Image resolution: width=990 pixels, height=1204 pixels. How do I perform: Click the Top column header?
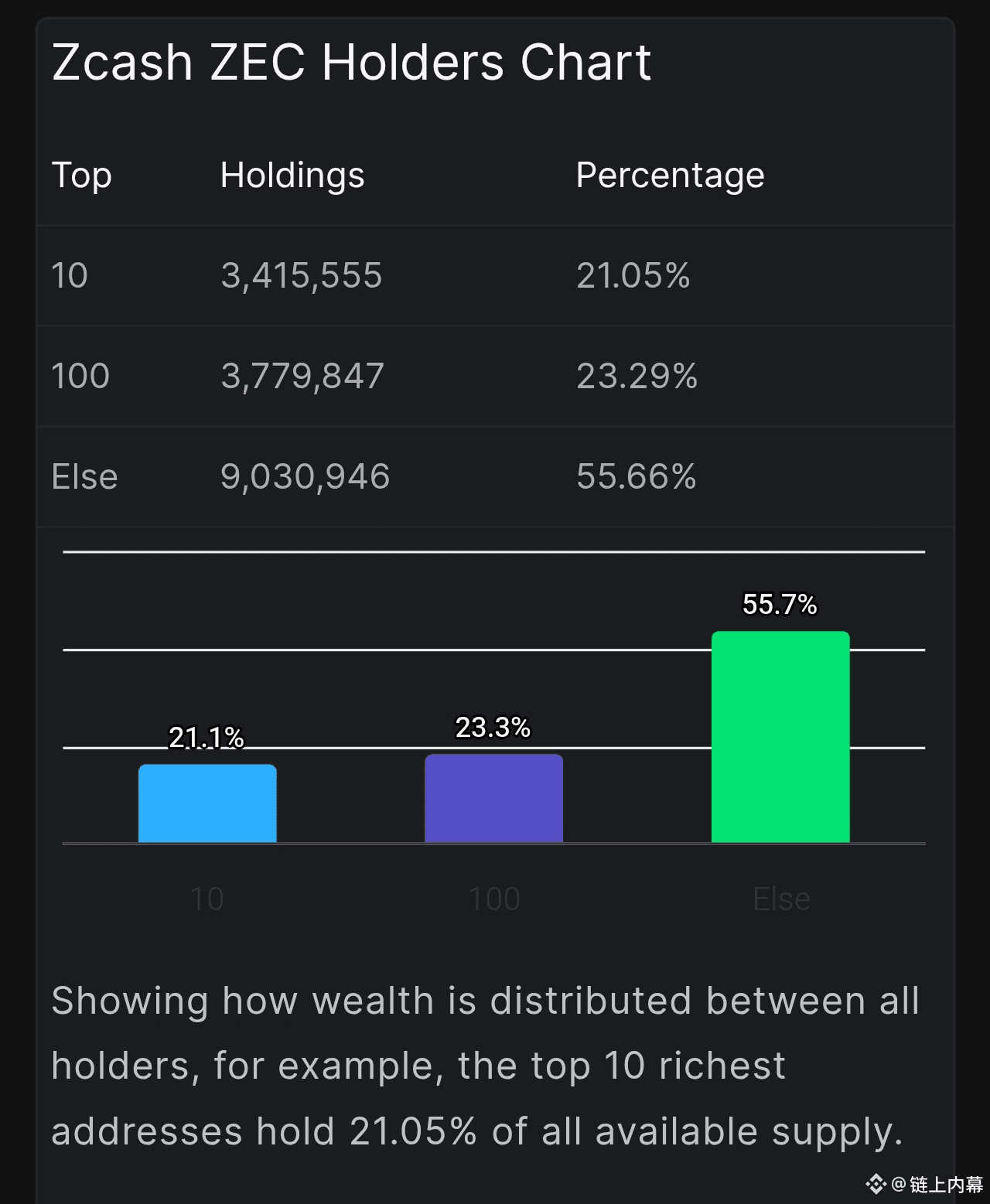click(82, 176)
